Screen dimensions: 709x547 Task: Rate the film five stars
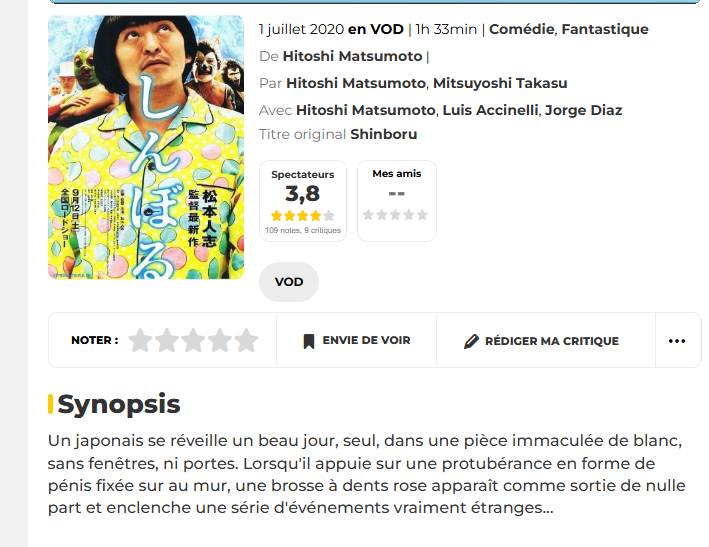pyautogui.click(x=246, y=341)
